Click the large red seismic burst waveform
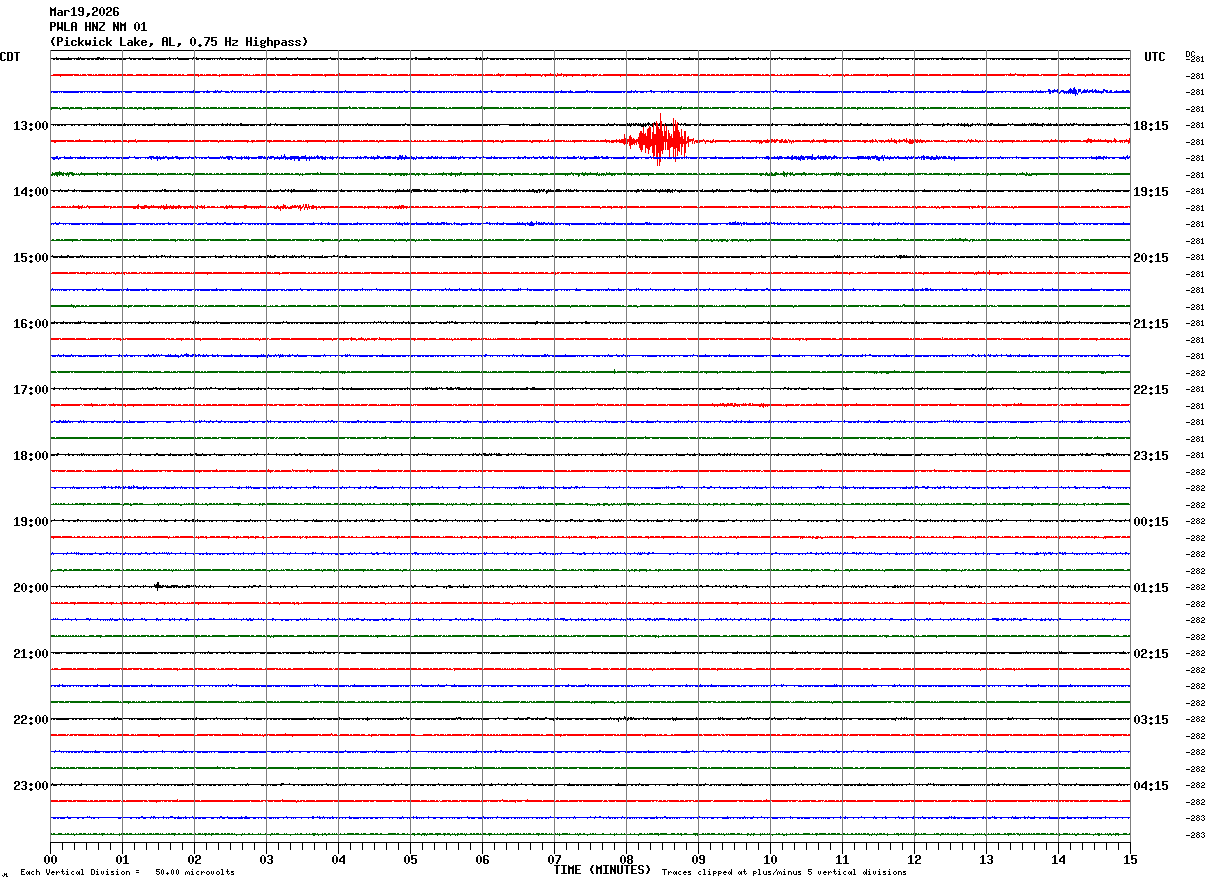This screenshot has height=886, width=1210. pyautogui.click(x=658, y=140)
